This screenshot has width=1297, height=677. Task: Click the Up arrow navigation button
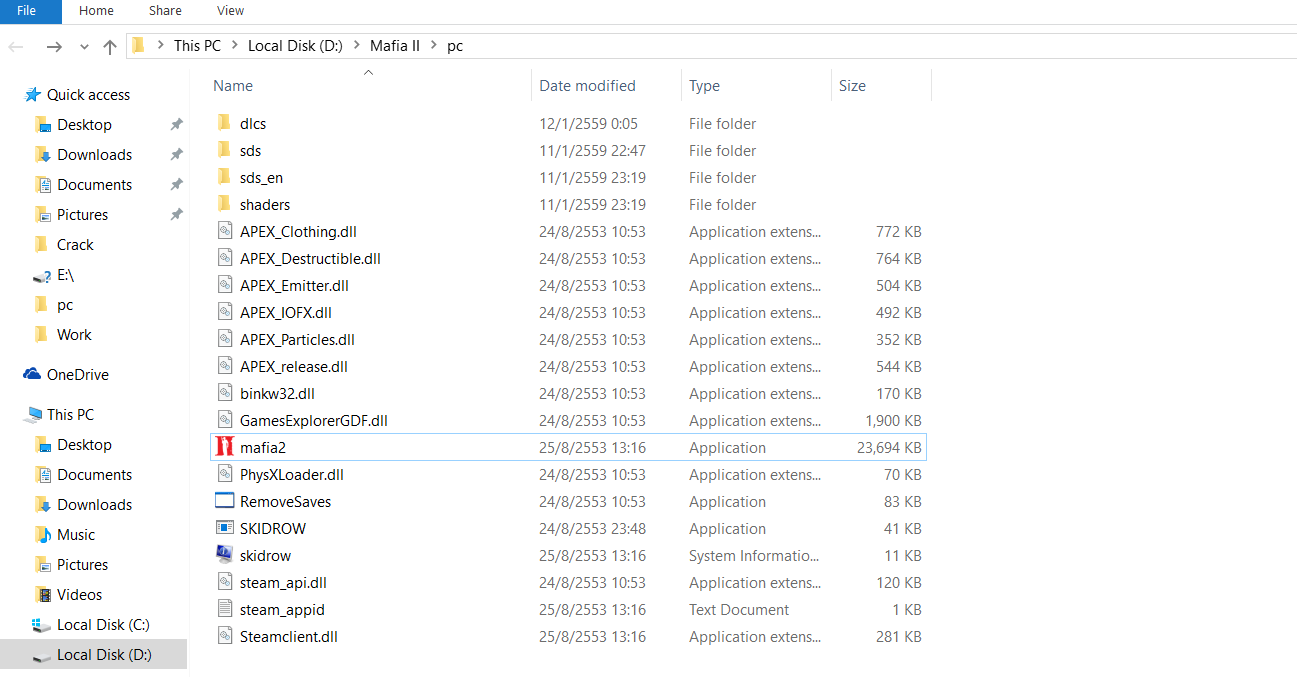110,46
